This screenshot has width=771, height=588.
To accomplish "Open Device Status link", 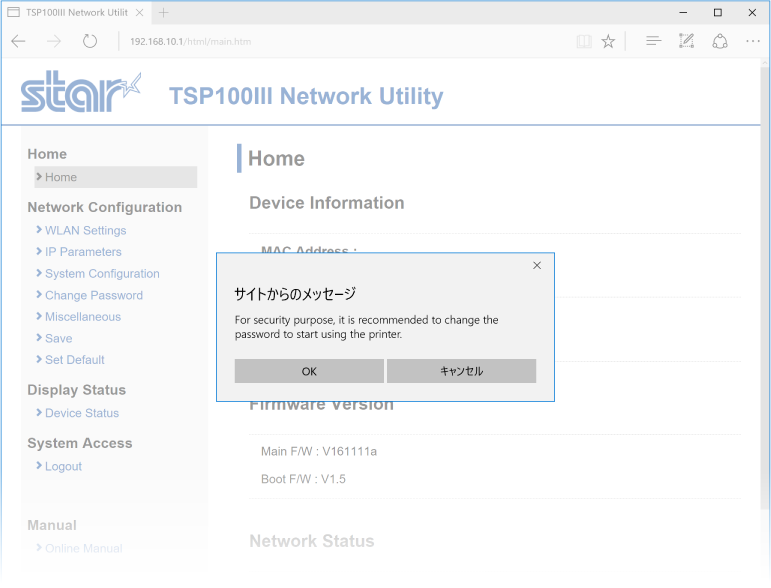I will 82,413.
